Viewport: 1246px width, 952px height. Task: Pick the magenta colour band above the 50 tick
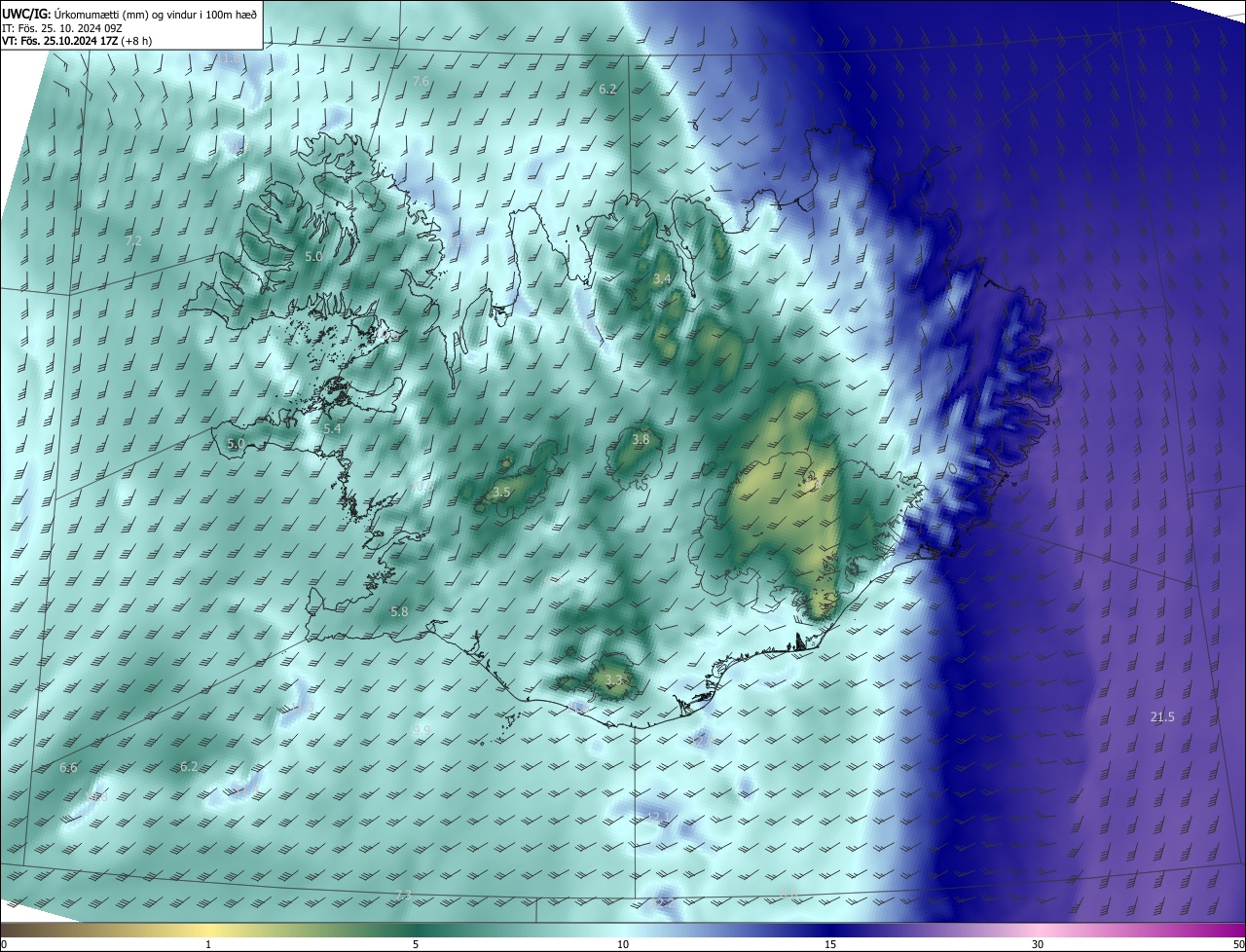tap(1236, 930)
